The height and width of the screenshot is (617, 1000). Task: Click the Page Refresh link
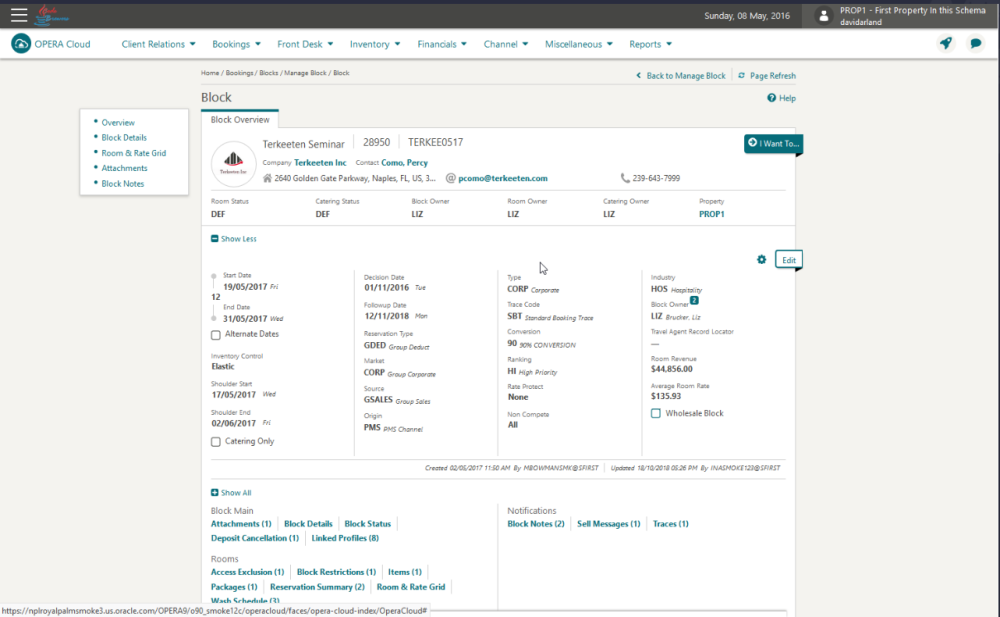coord(773,75)
